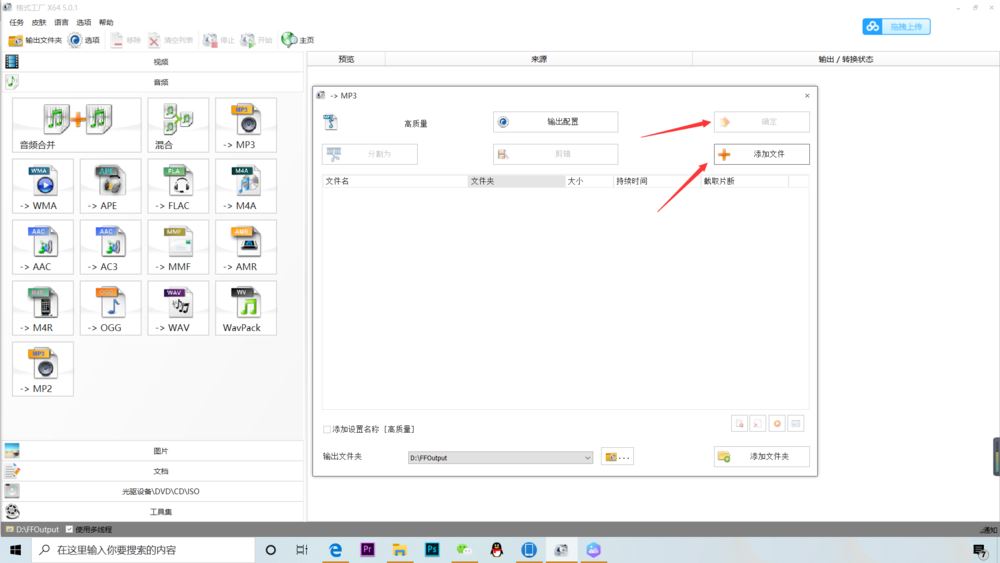Click the 添加文件夹 add folder button
This screenshot has width=1000, height=563.
pyautogui.click(x=761, y=457)
